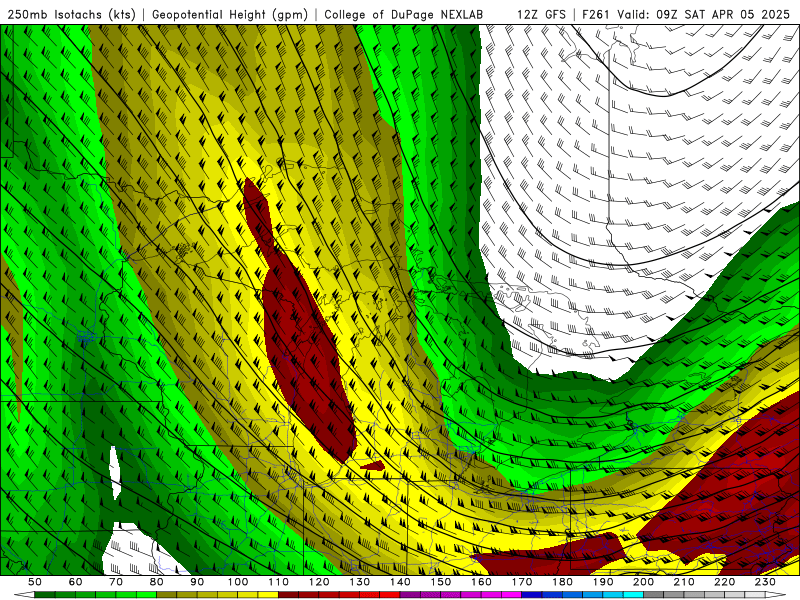
Task: Click the 'F261' forecast hour text
Action: [x=597, y=15]
